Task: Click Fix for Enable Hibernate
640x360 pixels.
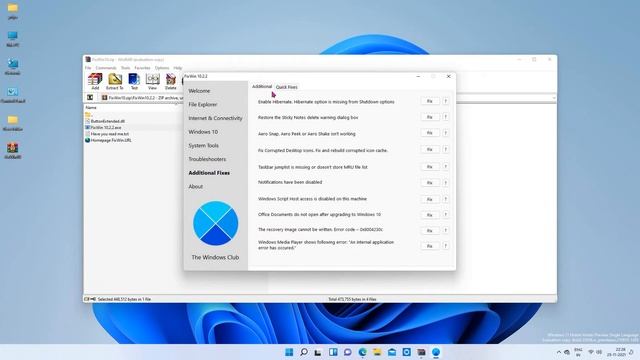Action: point(430,101)
